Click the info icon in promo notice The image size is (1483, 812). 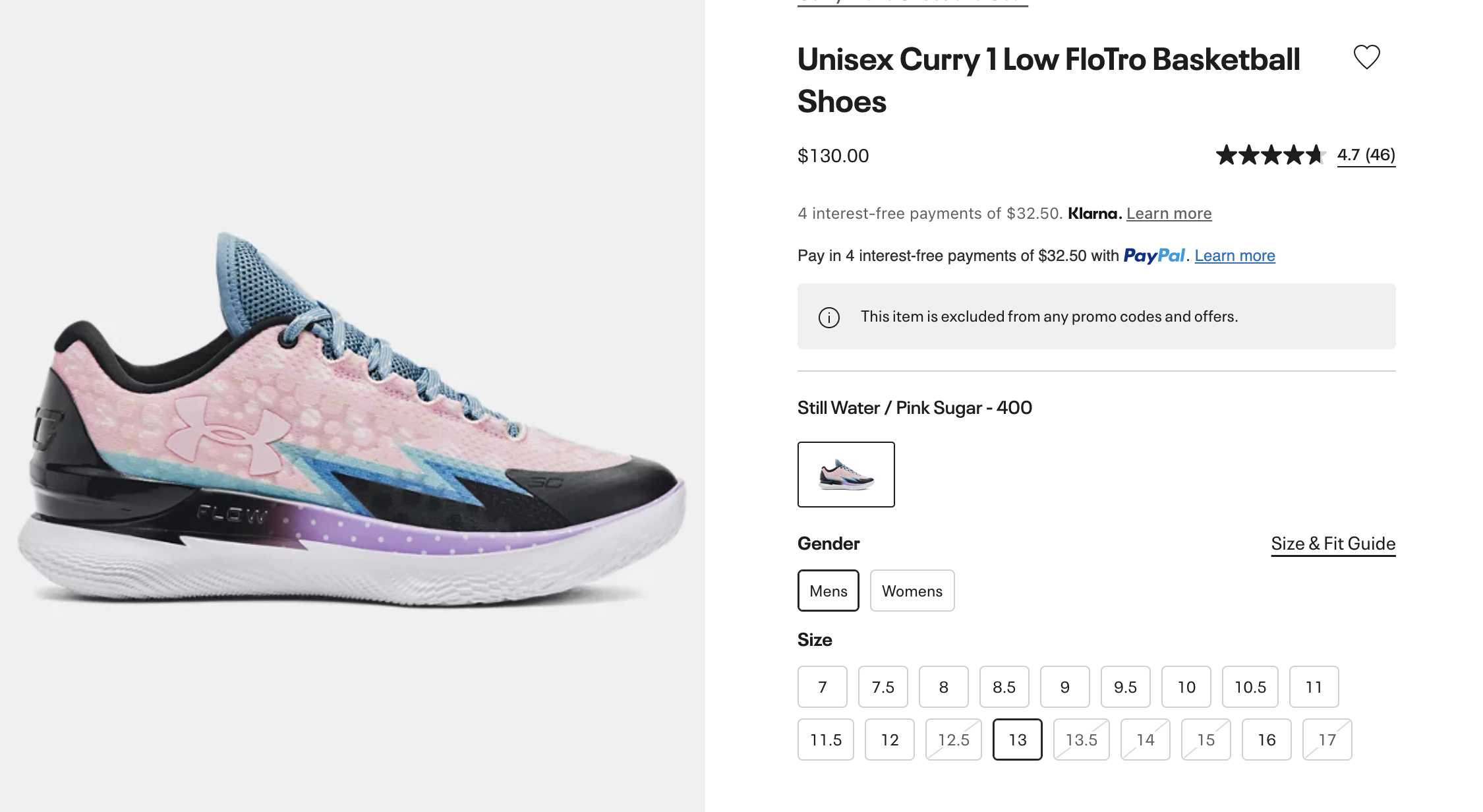(829, 317)
